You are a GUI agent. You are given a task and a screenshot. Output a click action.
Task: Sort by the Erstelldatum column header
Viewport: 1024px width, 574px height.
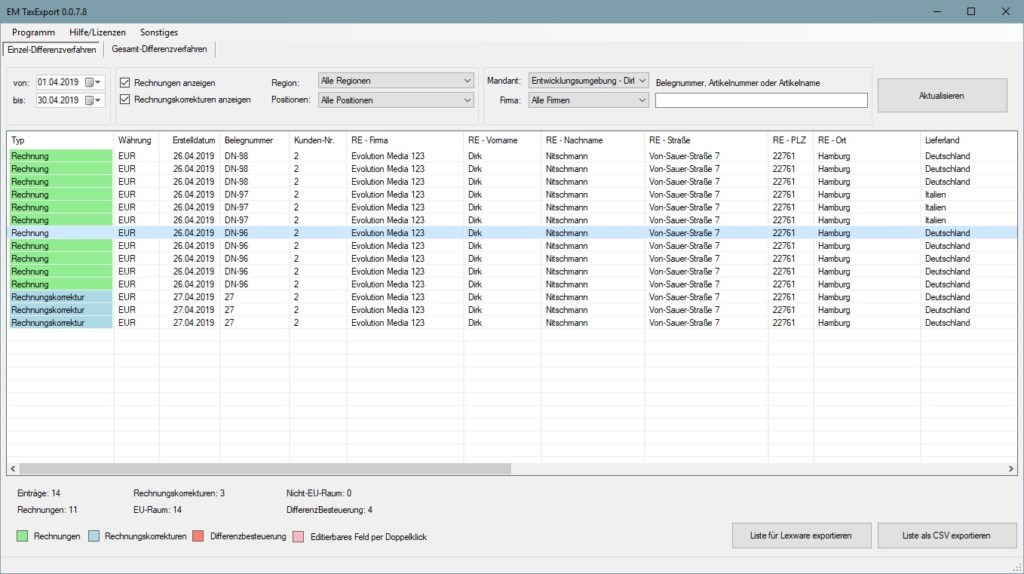(x=189, y=140)
